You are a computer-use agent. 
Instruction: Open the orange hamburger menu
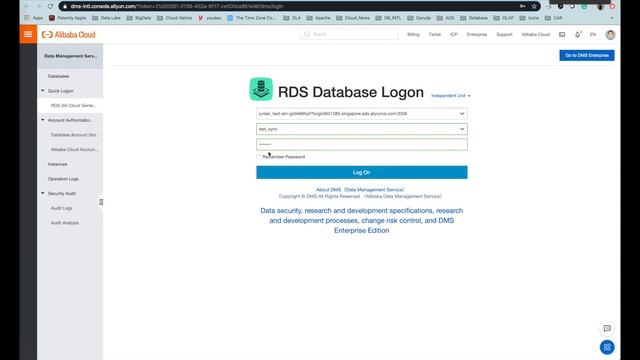[x=28, y=34]
